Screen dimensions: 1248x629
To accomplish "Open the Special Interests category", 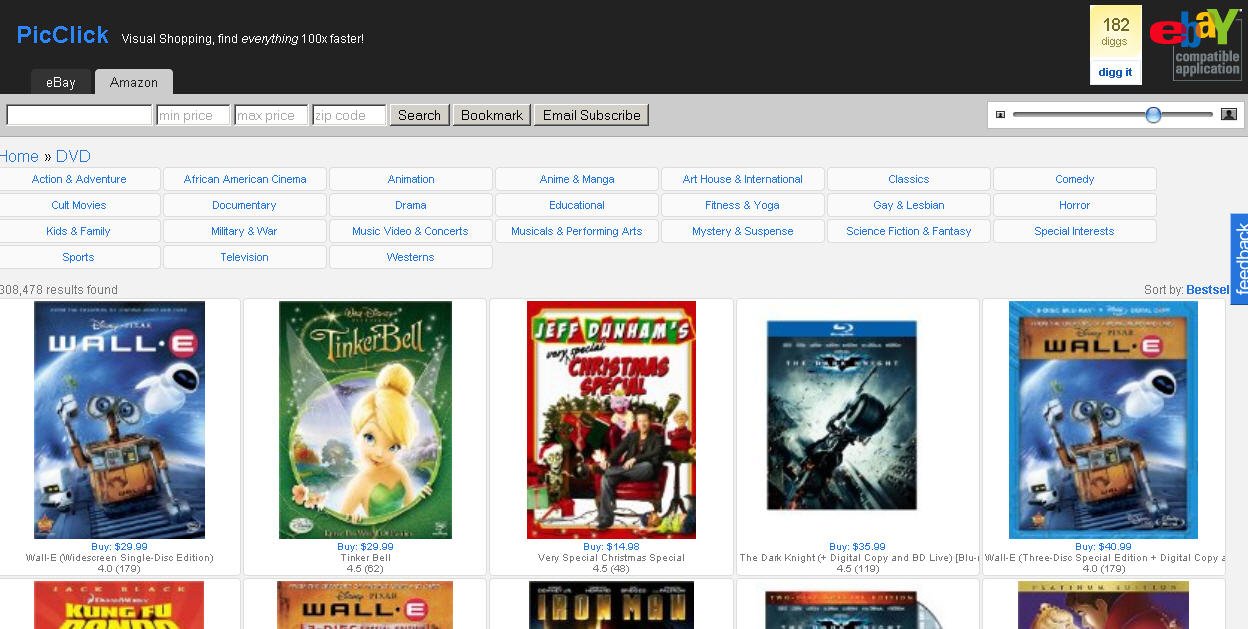I will tap(1075, 231).
